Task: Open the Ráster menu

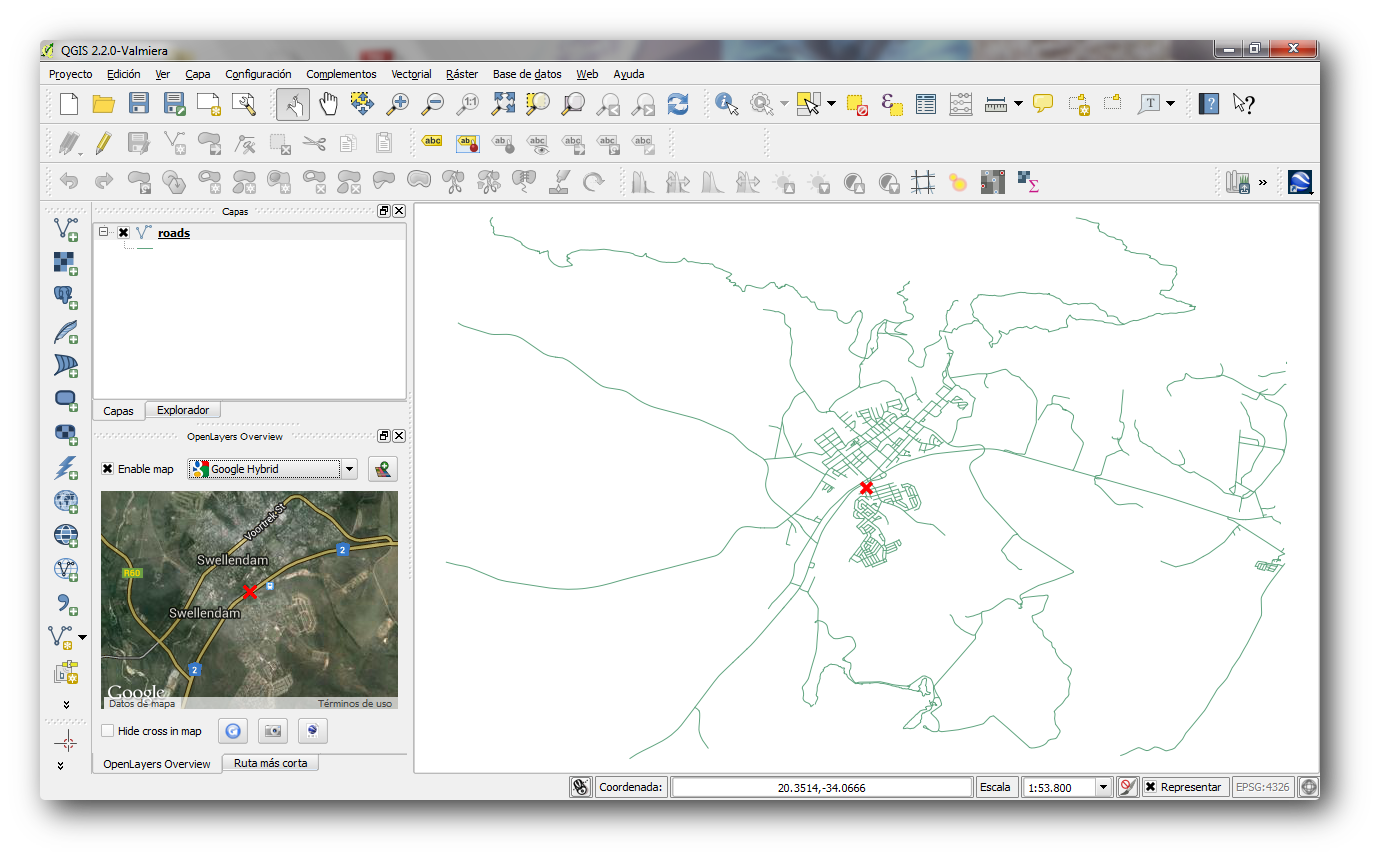Action: 462,74
